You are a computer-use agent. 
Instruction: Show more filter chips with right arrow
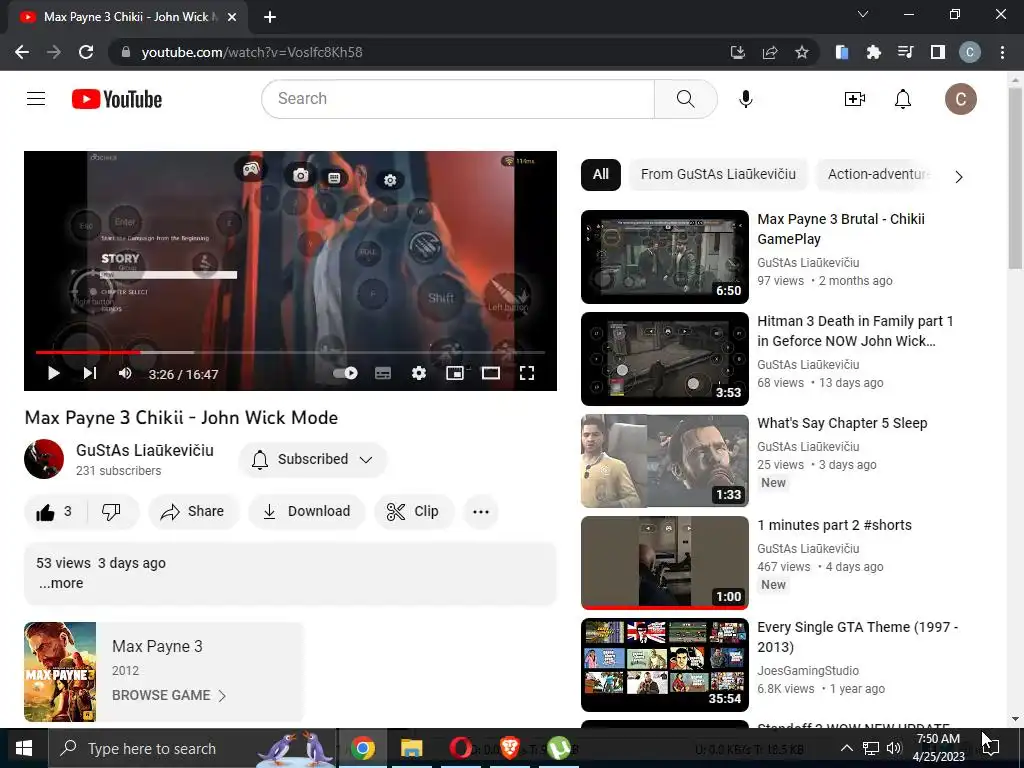point(959,177)
